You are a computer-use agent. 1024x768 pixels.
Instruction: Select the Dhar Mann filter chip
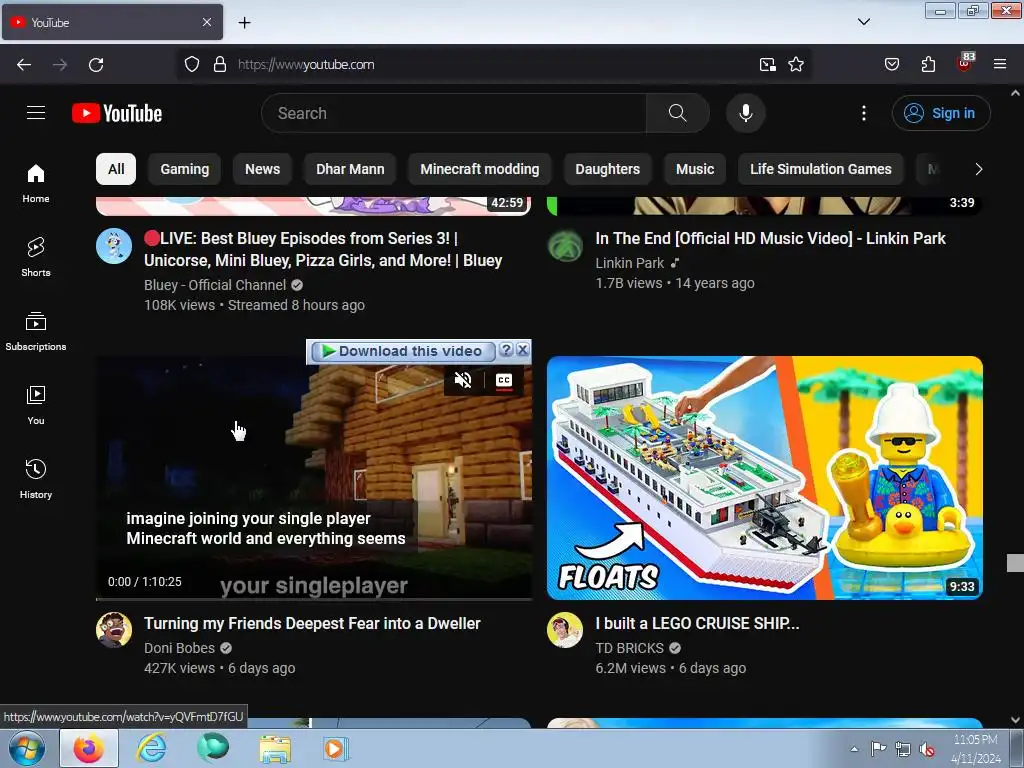pyautogui.click(x=350, y=169)
